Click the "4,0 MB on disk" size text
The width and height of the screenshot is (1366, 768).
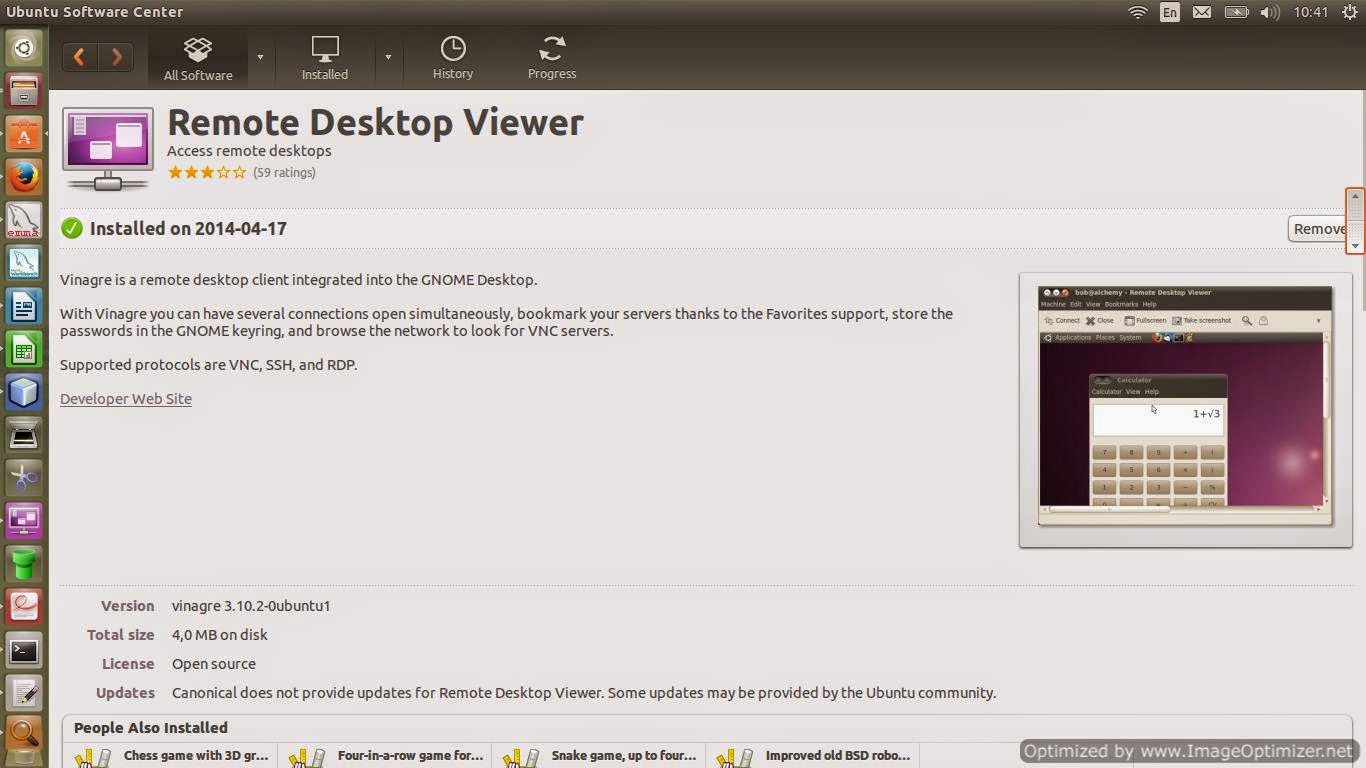pos(220,635)
